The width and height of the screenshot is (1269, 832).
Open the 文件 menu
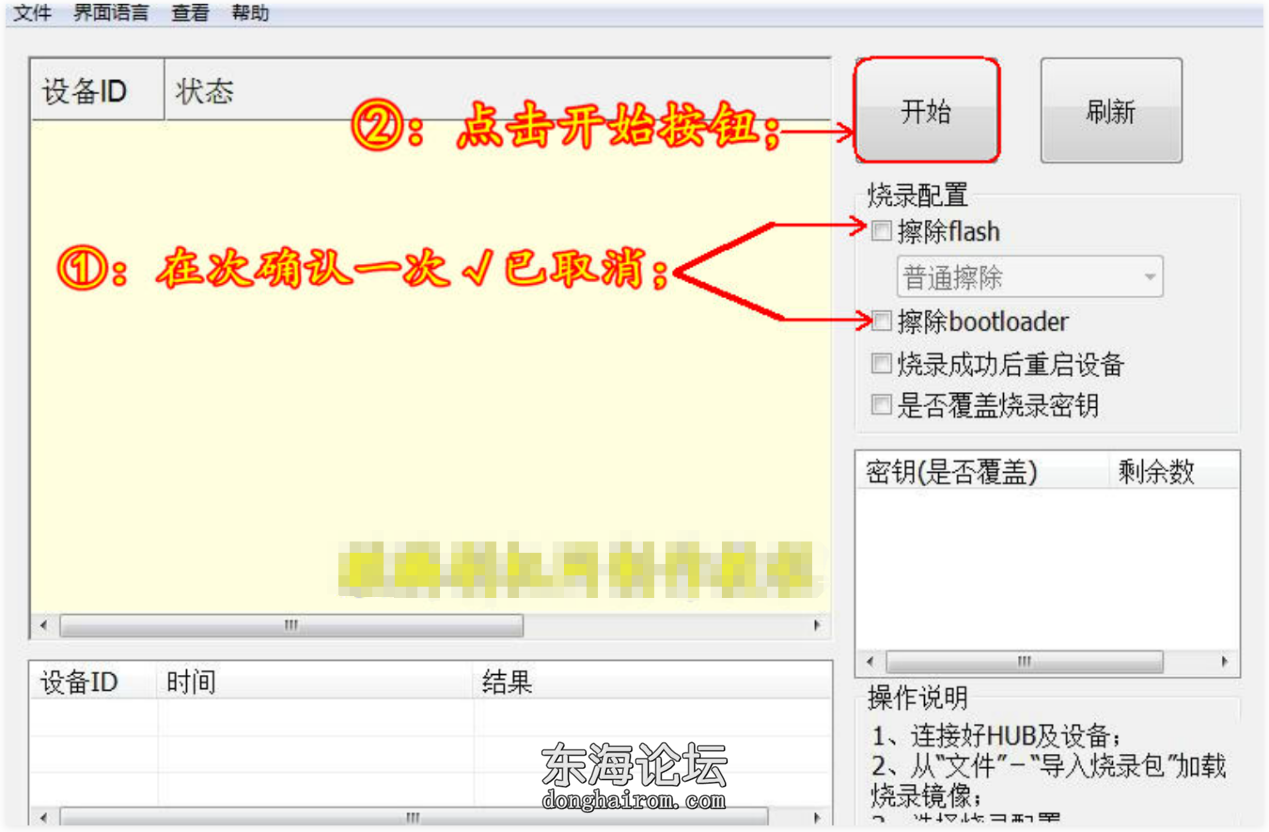point(31,14)
